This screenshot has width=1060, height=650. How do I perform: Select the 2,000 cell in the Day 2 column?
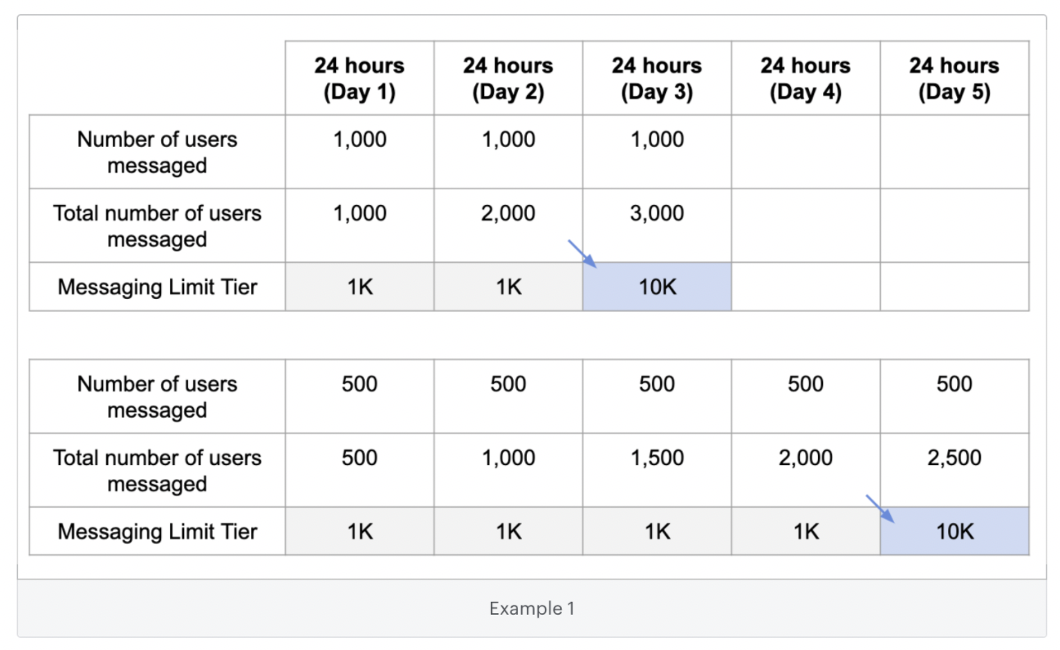point(508,213)
